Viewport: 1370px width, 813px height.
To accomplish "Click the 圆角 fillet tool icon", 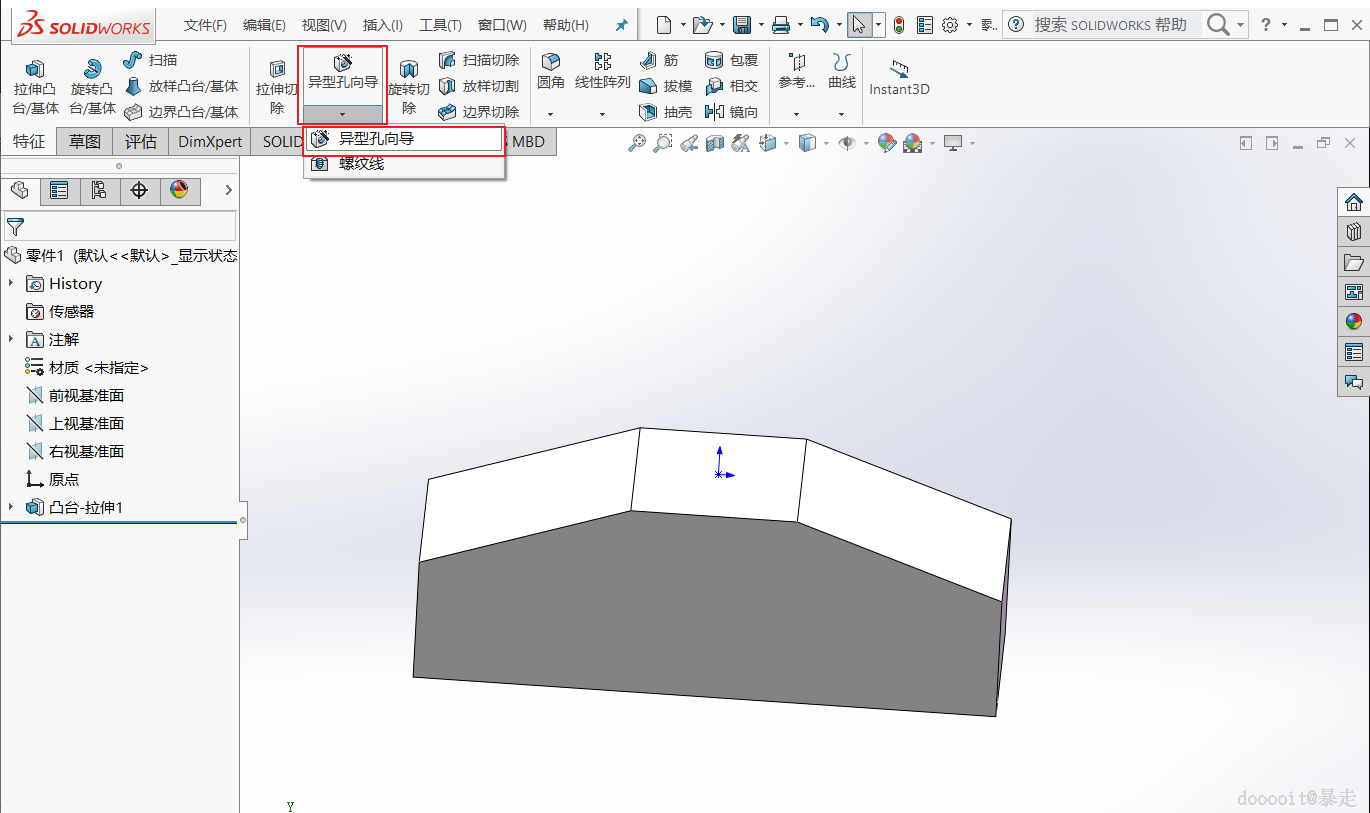I will click(x=550, y=70).
